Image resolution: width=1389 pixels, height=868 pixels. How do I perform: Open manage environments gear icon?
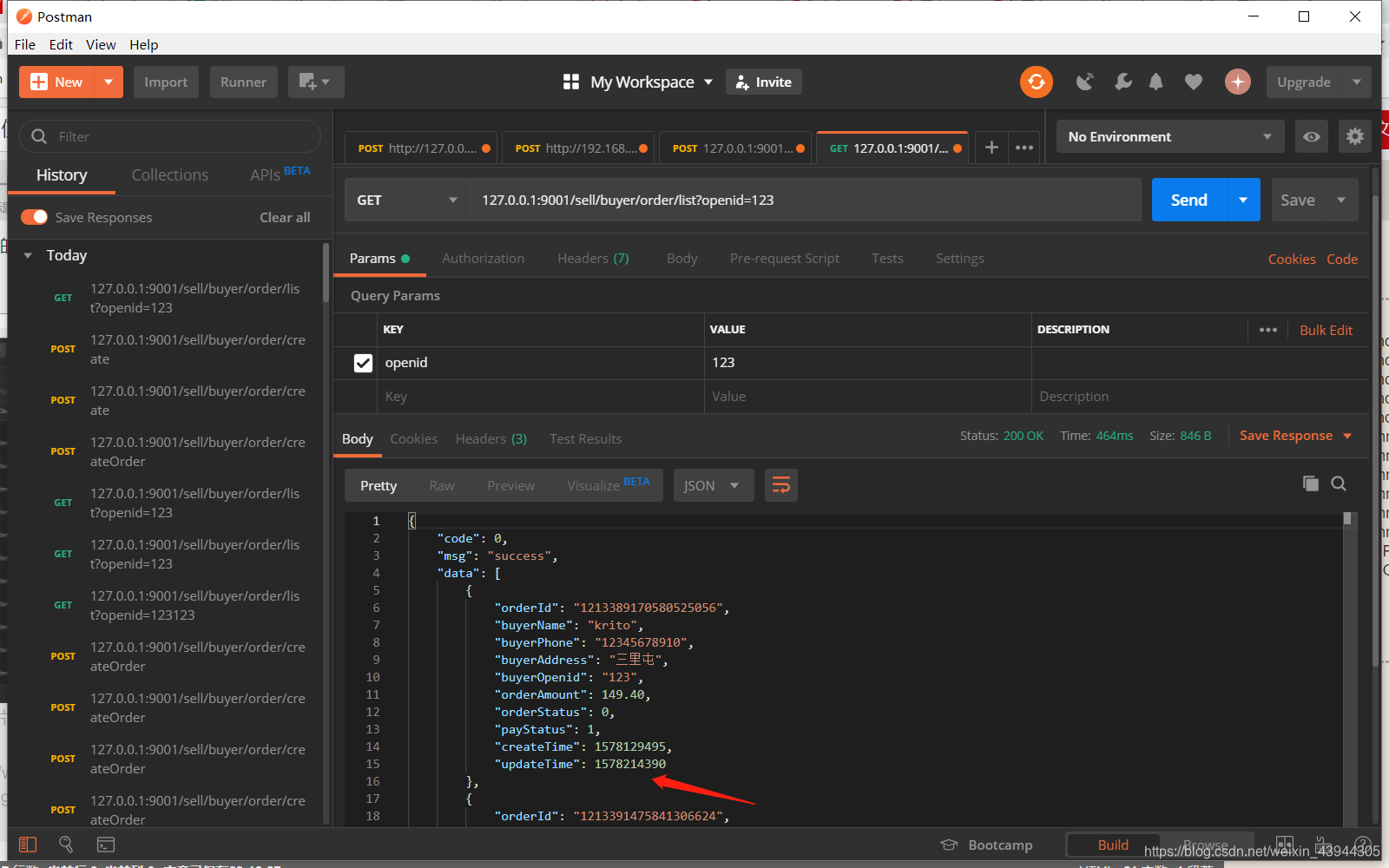coord(1355,136)
